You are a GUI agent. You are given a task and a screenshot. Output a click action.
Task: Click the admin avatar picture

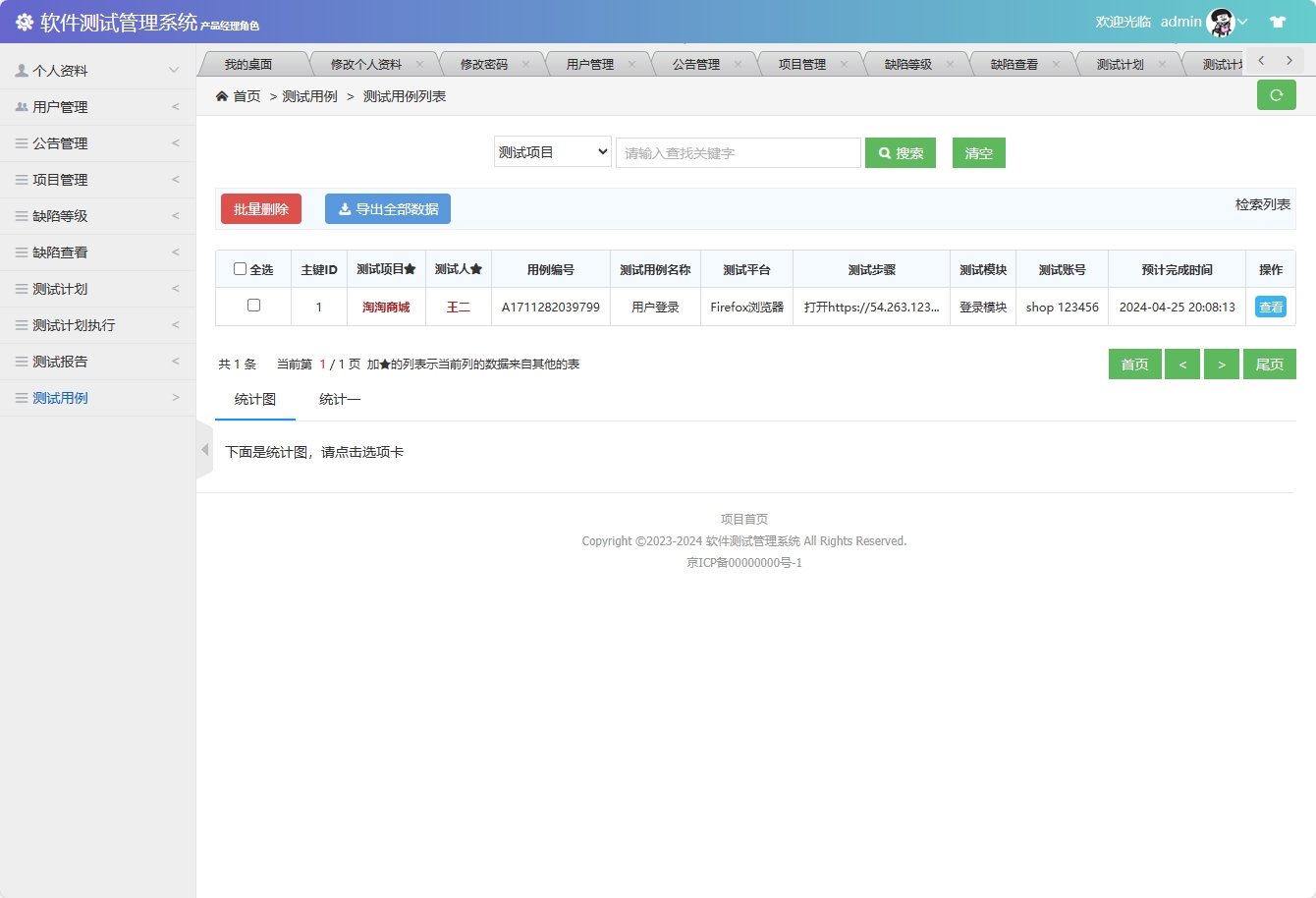[x=1220, y=21]
